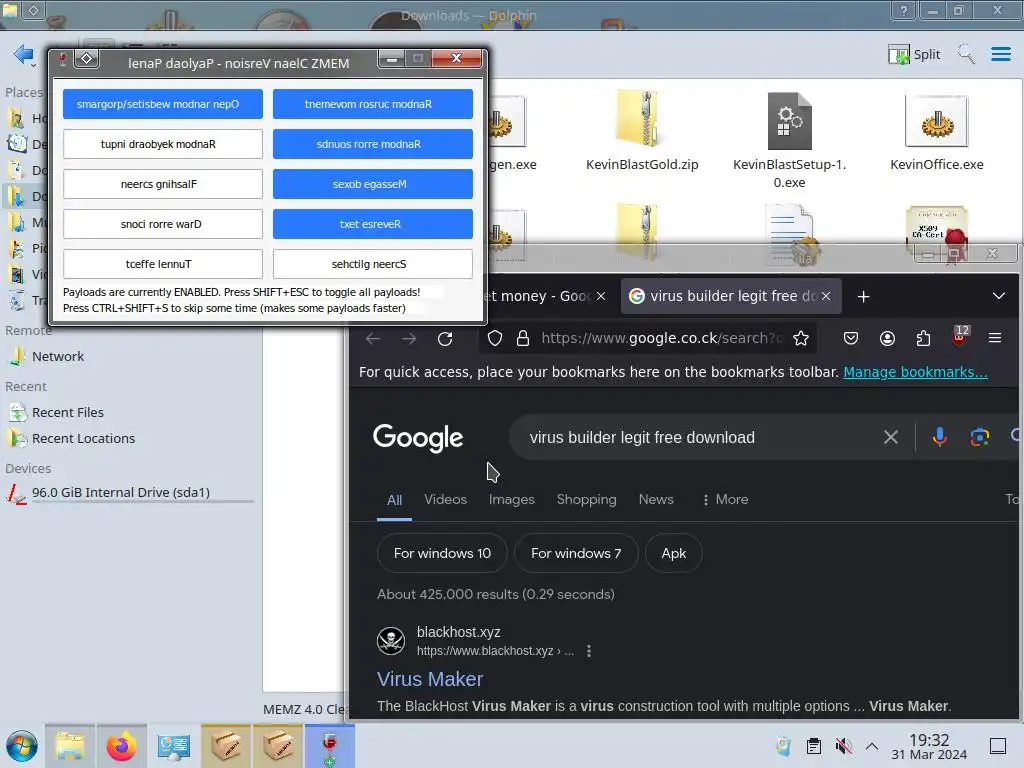Open the file manager taskbar icon
Viewport: 1024px width, 768px height.
click(70, 746)
